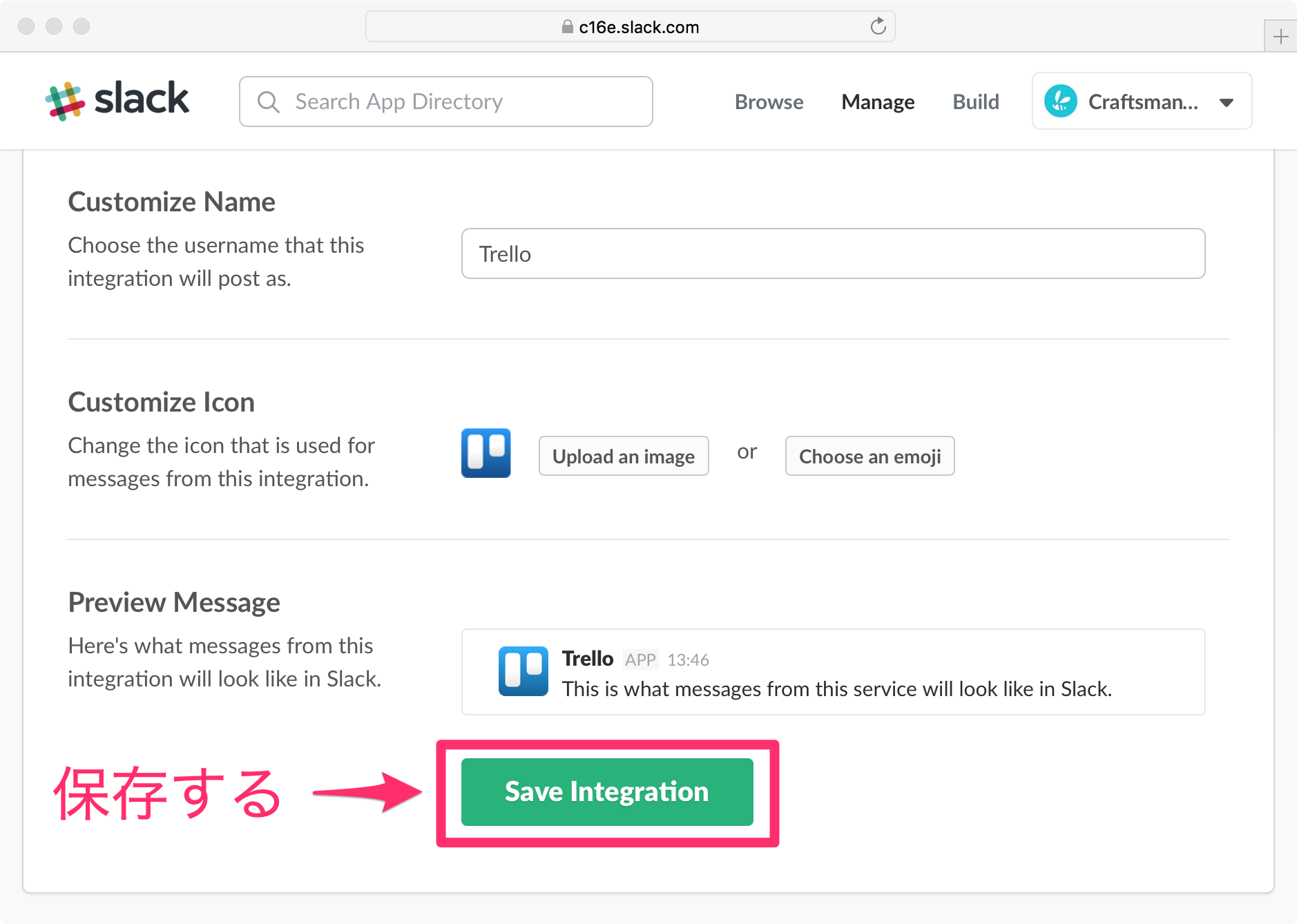The height and width of the screenshot is (924, 1297).
Task: Click the magnifier icon in the search box
Action: click(x=268, y=102)
